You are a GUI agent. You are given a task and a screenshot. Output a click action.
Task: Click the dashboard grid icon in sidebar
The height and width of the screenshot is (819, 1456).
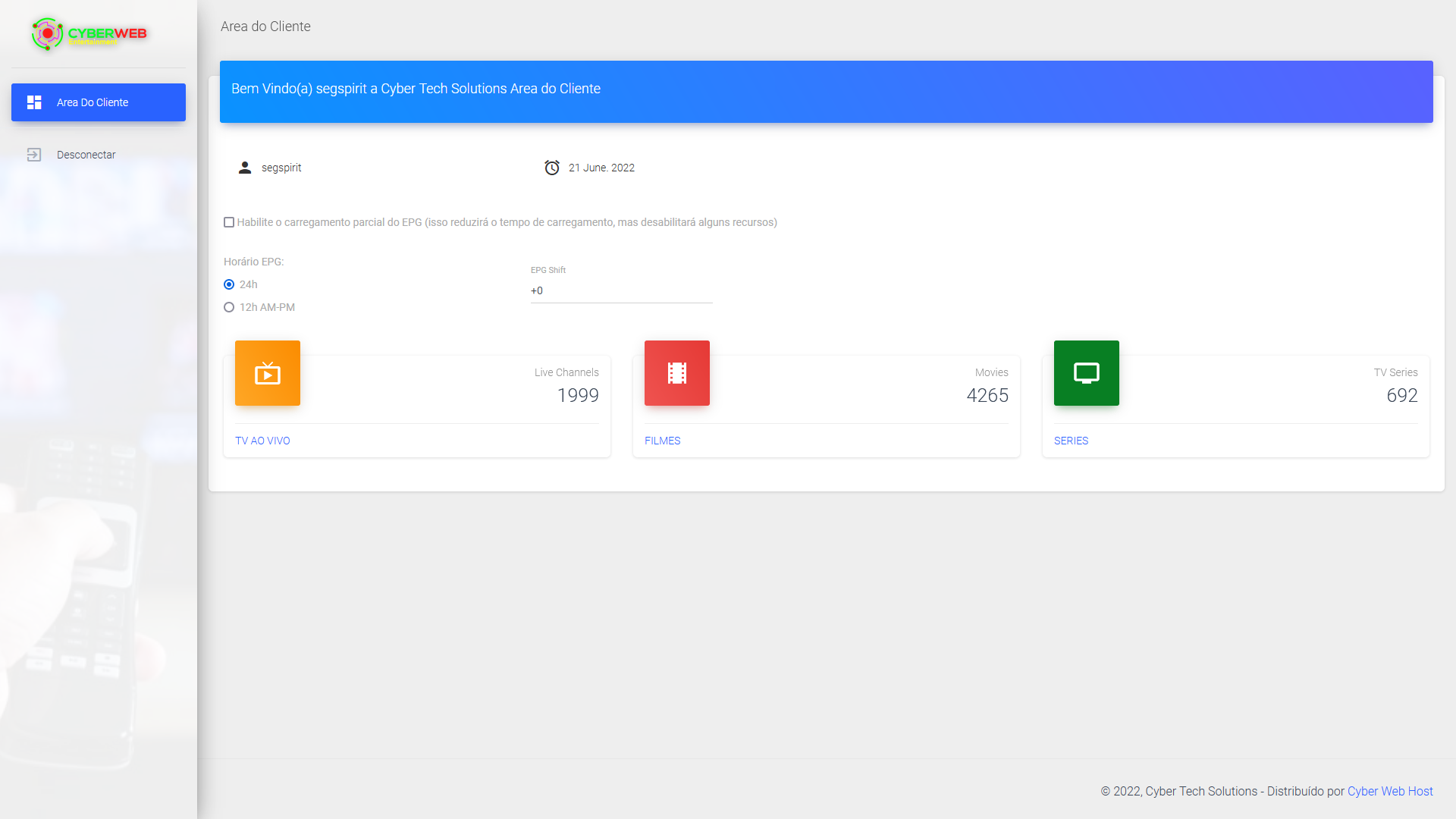pyautogui.click(x=34, y=102)
